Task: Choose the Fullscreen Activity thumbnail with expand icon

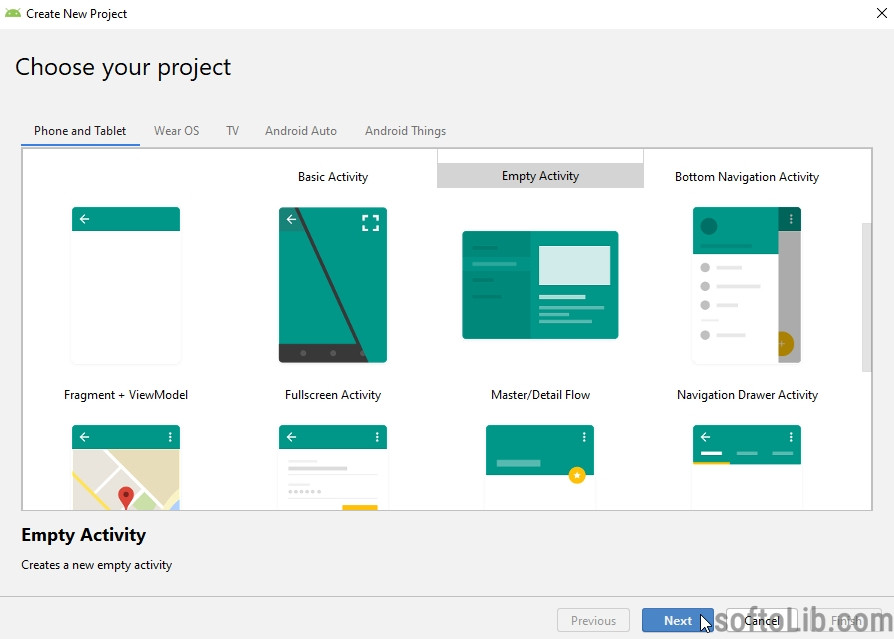Action: [333, 285]
